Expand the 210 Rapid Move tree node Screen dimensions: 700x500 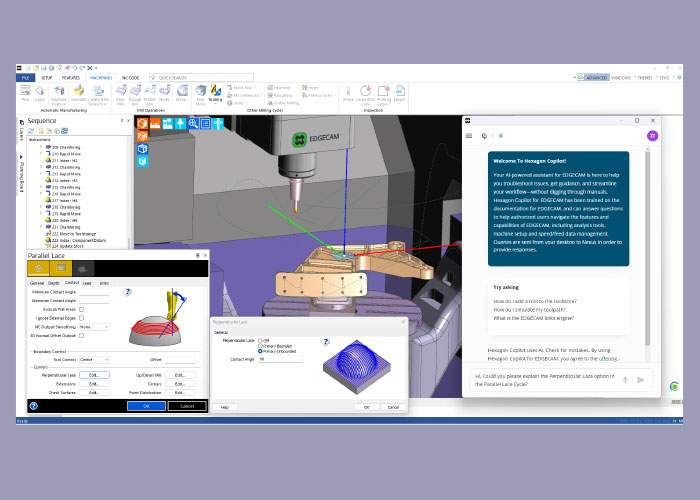pyautogui.click(x=41, y=154)
